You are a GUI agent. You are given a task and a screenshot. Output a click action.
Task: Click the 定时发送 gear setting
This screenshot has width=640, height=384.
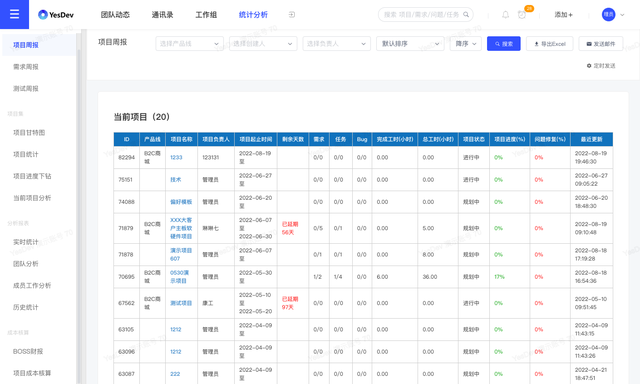tap(601, 66)
